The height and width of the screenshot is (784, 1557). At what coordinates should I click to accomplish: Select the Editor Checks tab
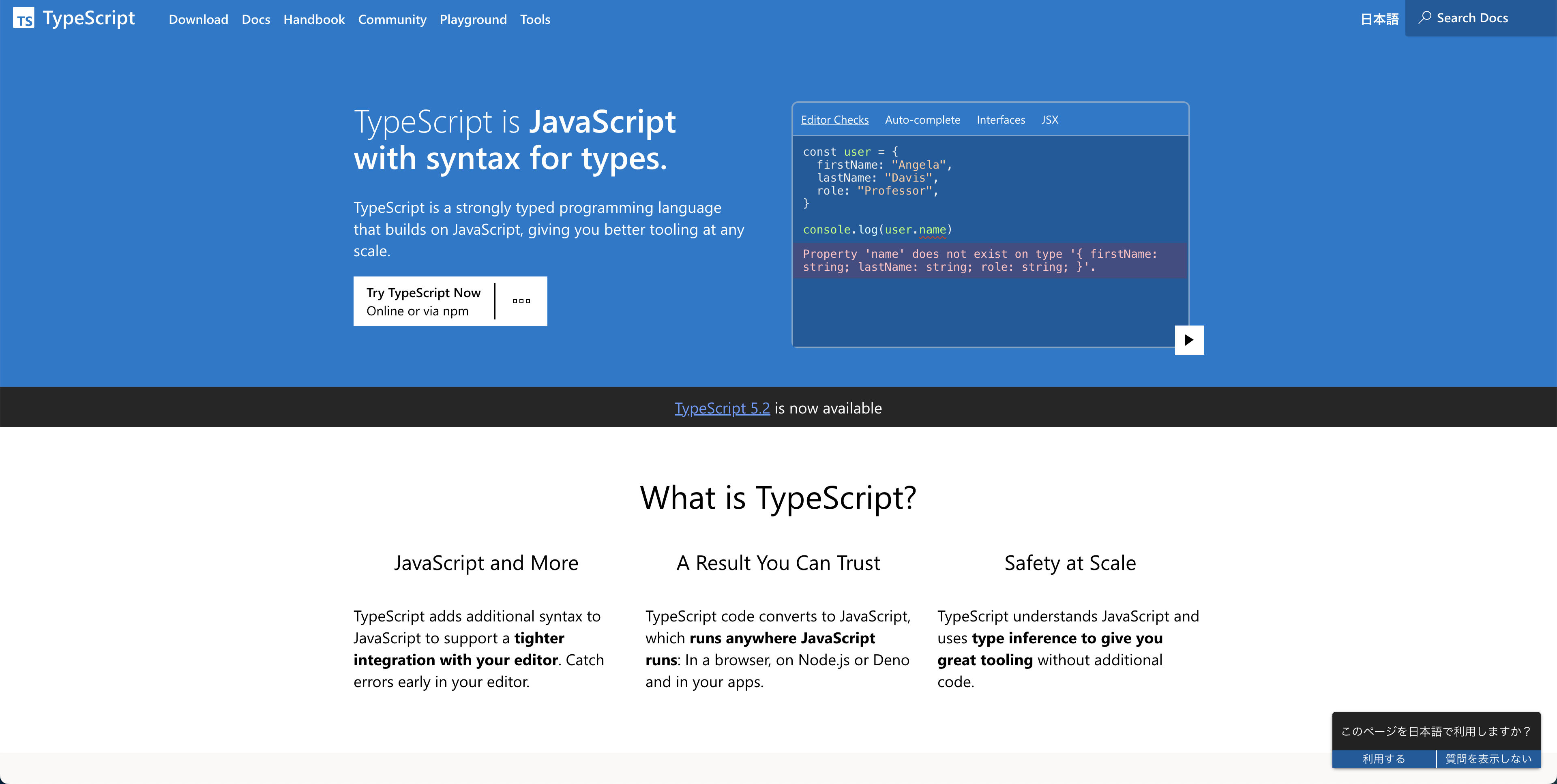834,120
